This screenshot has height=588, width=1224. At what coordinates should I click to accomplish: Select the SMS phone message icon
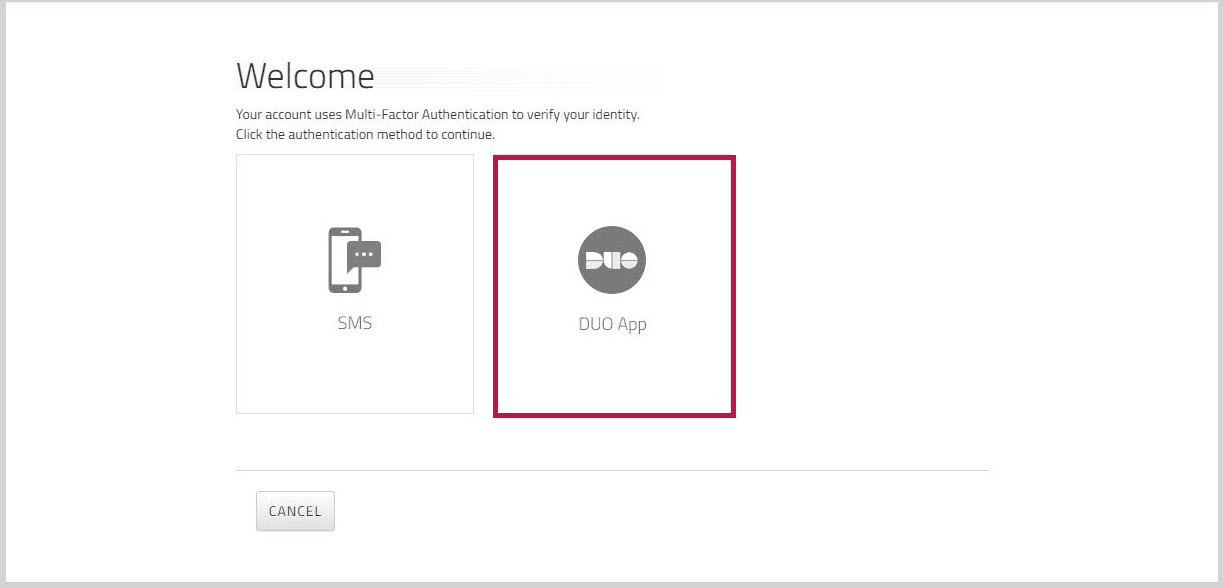(x=355, y=260)
